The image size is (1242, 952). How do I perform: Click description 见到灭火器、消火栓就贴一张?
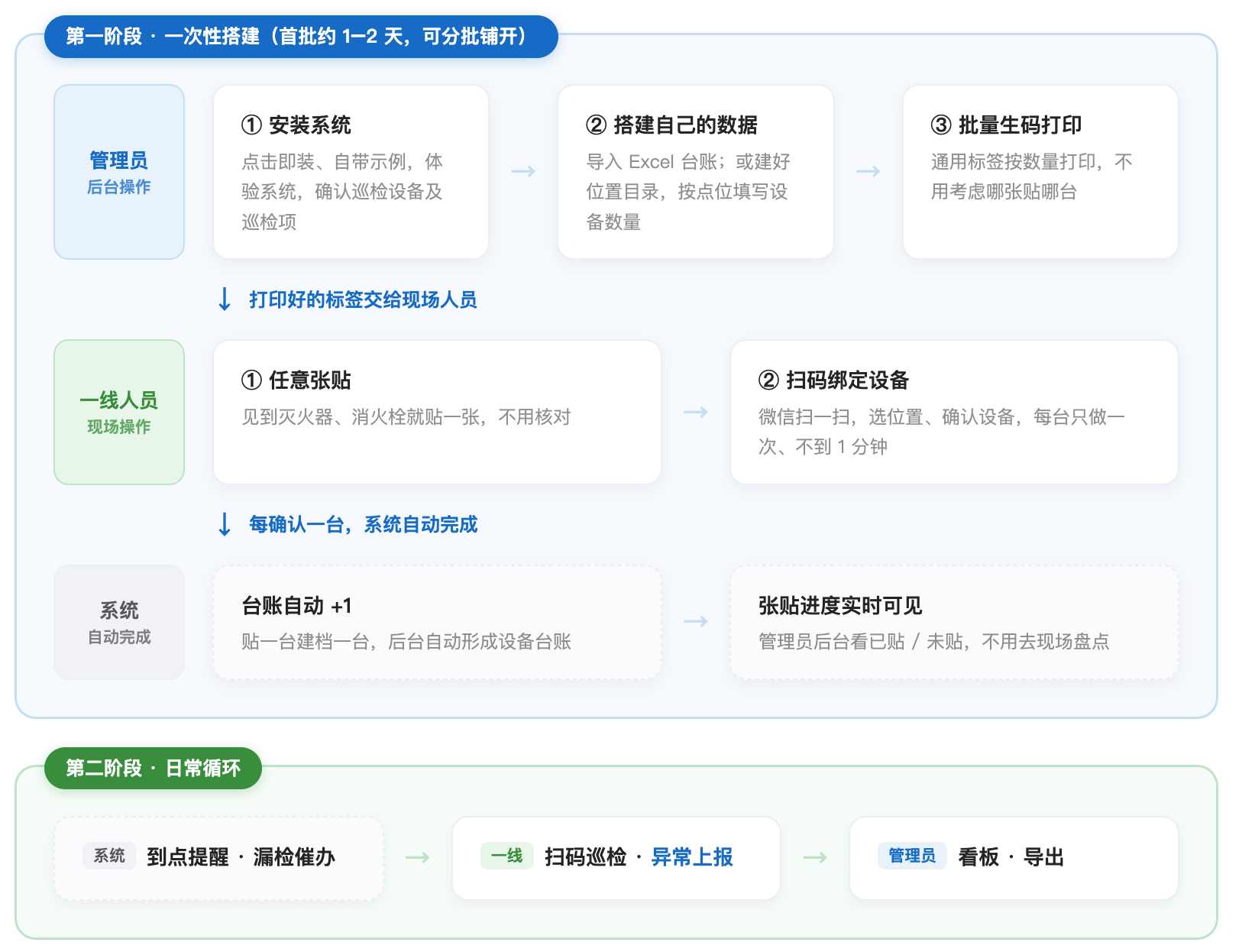pos(406,416)
